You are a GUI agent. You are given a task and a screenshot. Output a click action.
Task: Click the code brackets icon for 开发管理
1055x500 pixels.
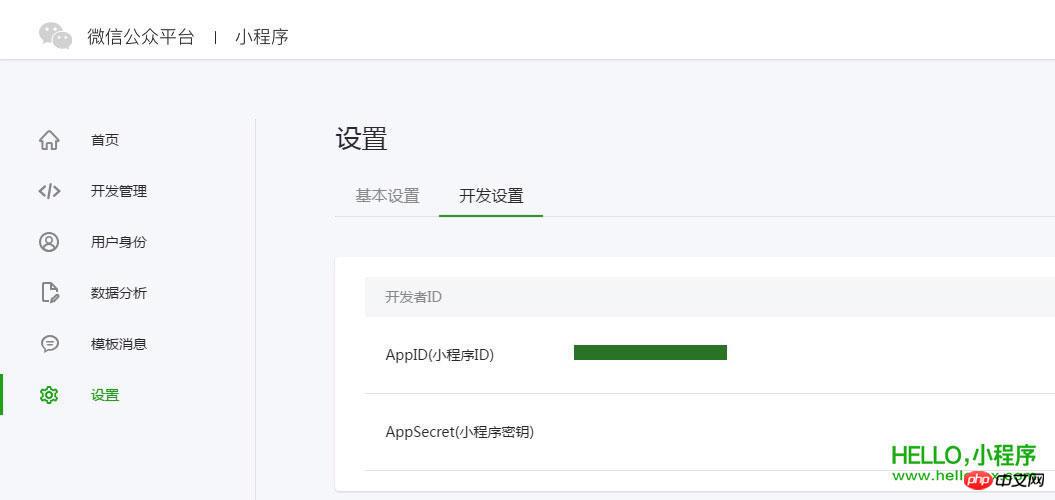point(49,191)
